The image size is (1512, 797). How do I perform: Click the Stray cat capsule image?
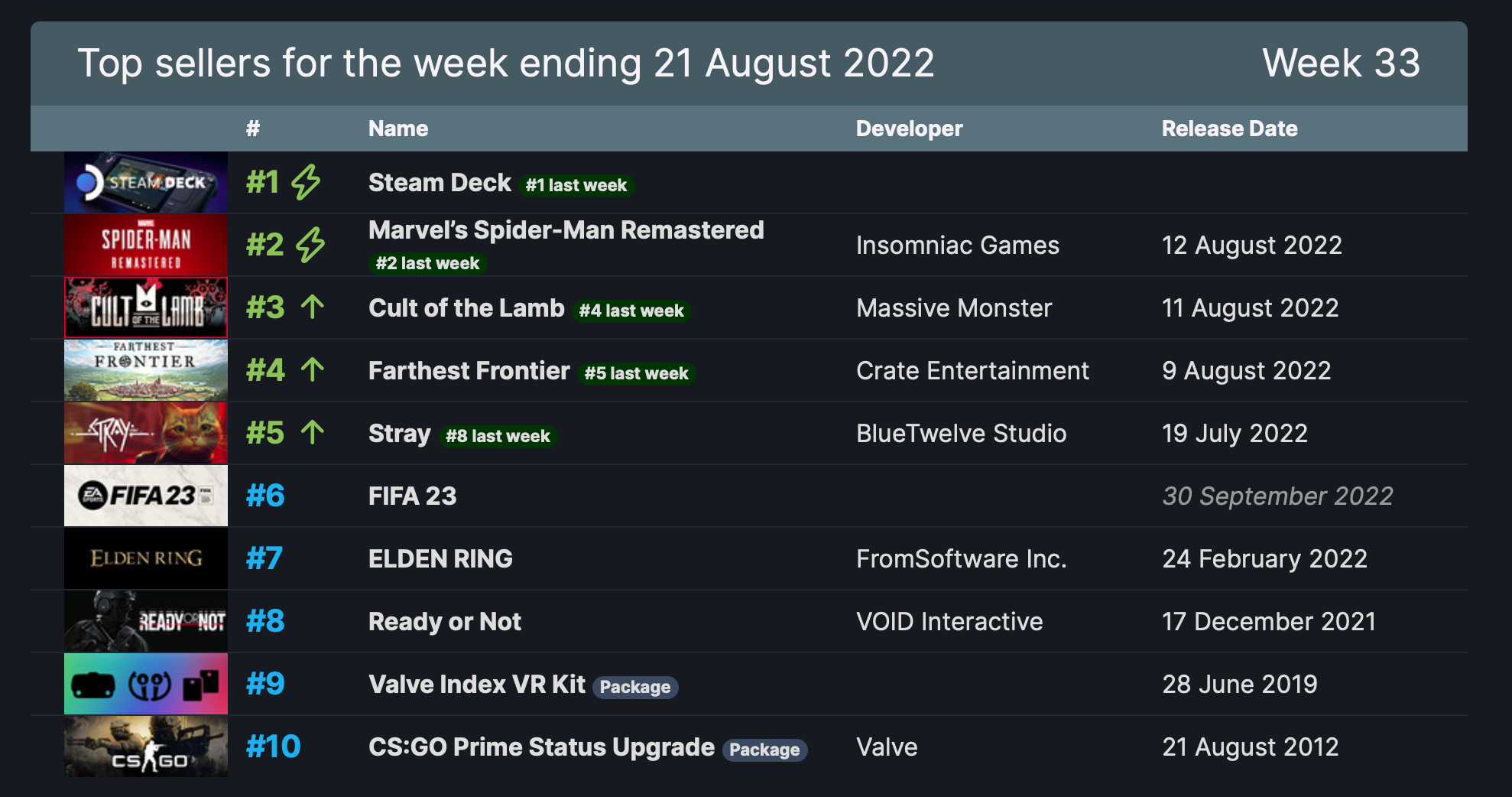(145, 433)
